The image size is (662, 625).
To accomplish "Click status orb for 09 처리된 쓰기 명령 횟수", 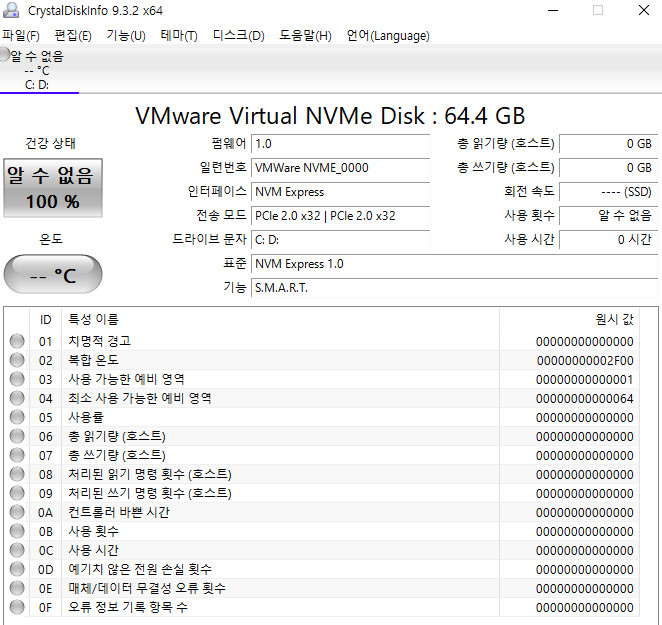I will tap(17, 493).
